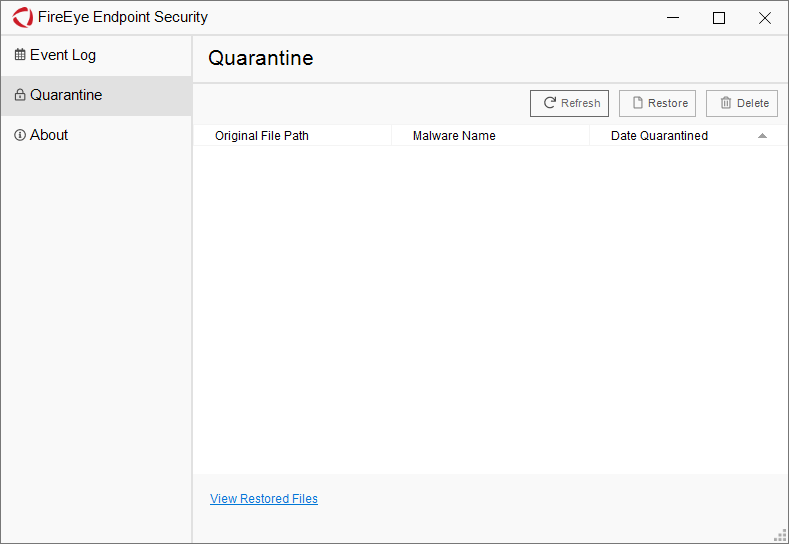789x544 pixels.
Task: Click the window resize grip in corner
Action: pos(781,536)
